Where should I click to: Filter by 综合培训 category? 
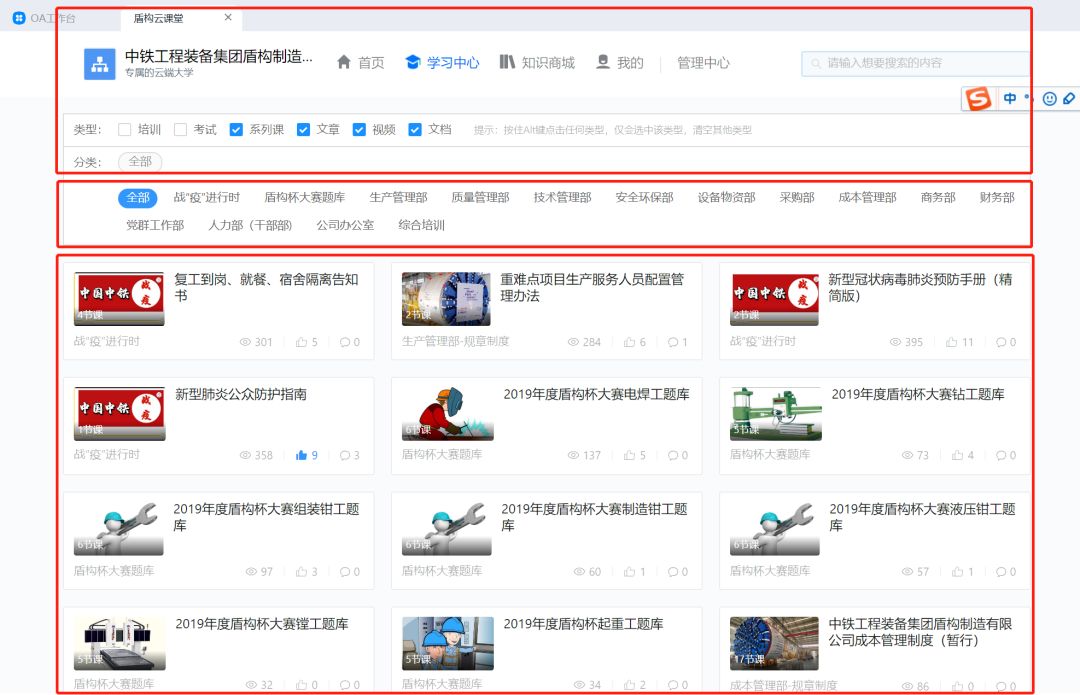422,225
